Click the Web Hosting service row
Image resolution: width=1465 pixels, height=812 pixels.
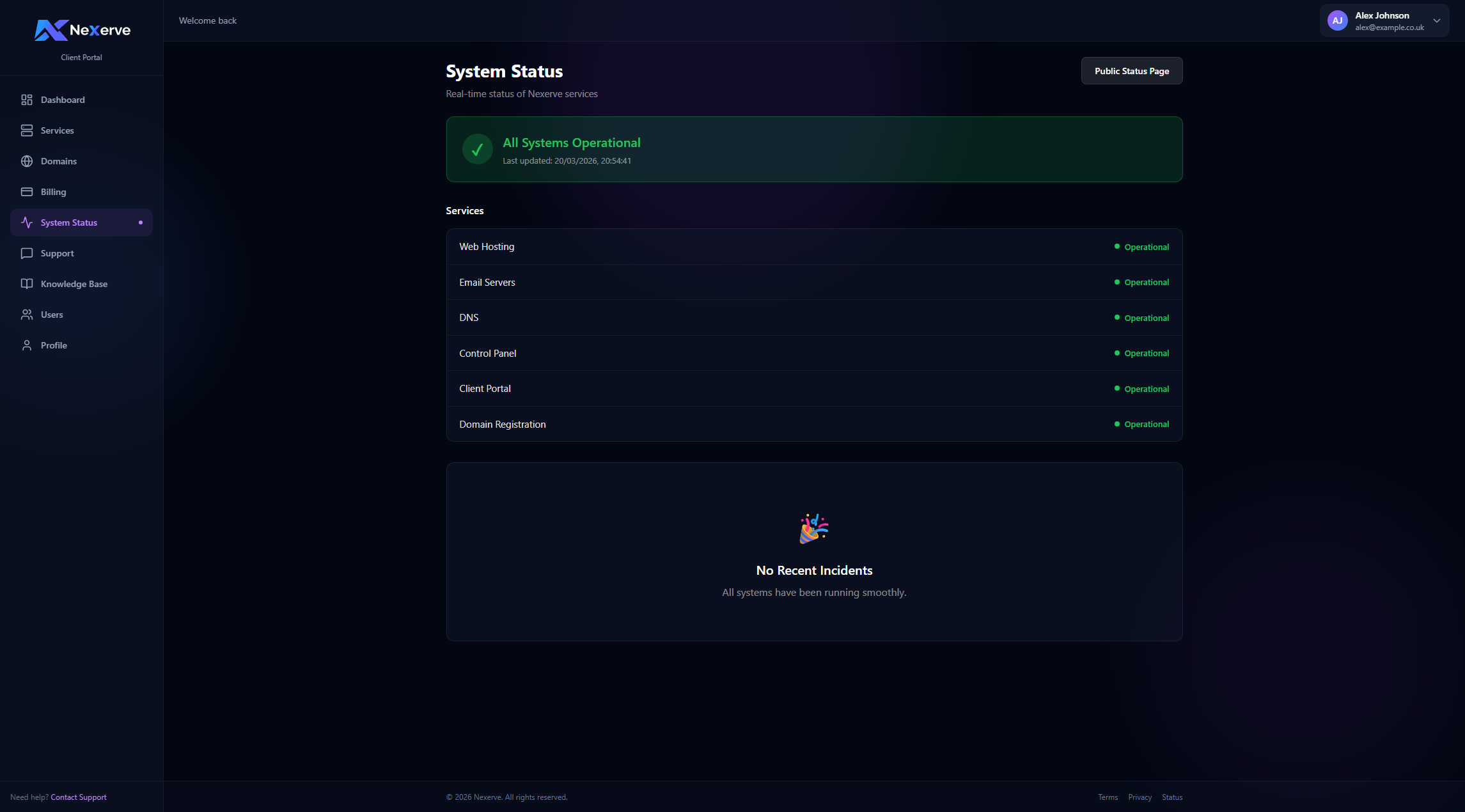pos(813,247)
